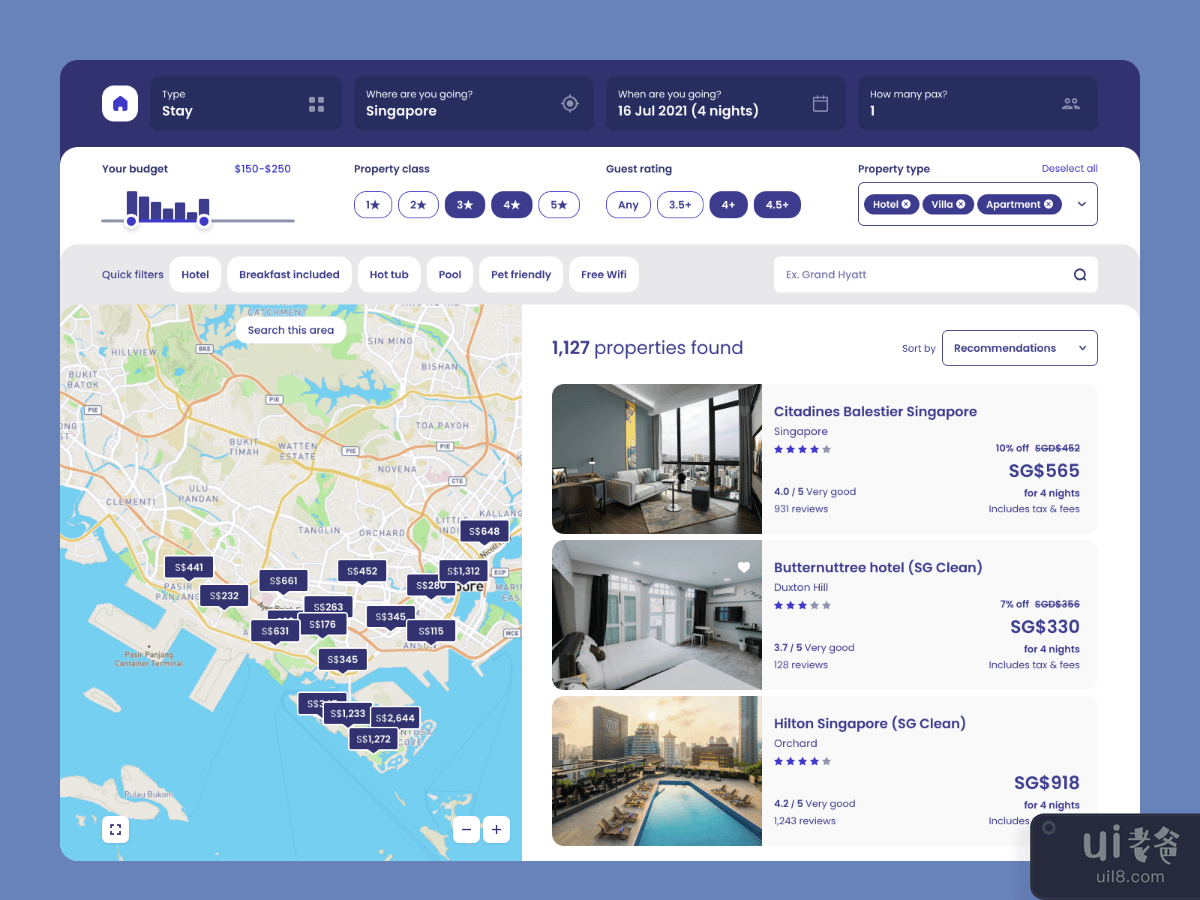Favorite Butternuttree hotel with heart icon

pyautogui.click(x=743, y=568)
